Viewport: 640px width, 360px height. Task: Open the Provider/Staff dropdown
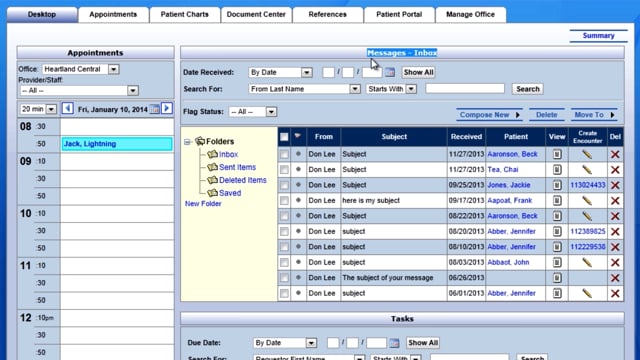pyautogui.click(x=79, y=91)
